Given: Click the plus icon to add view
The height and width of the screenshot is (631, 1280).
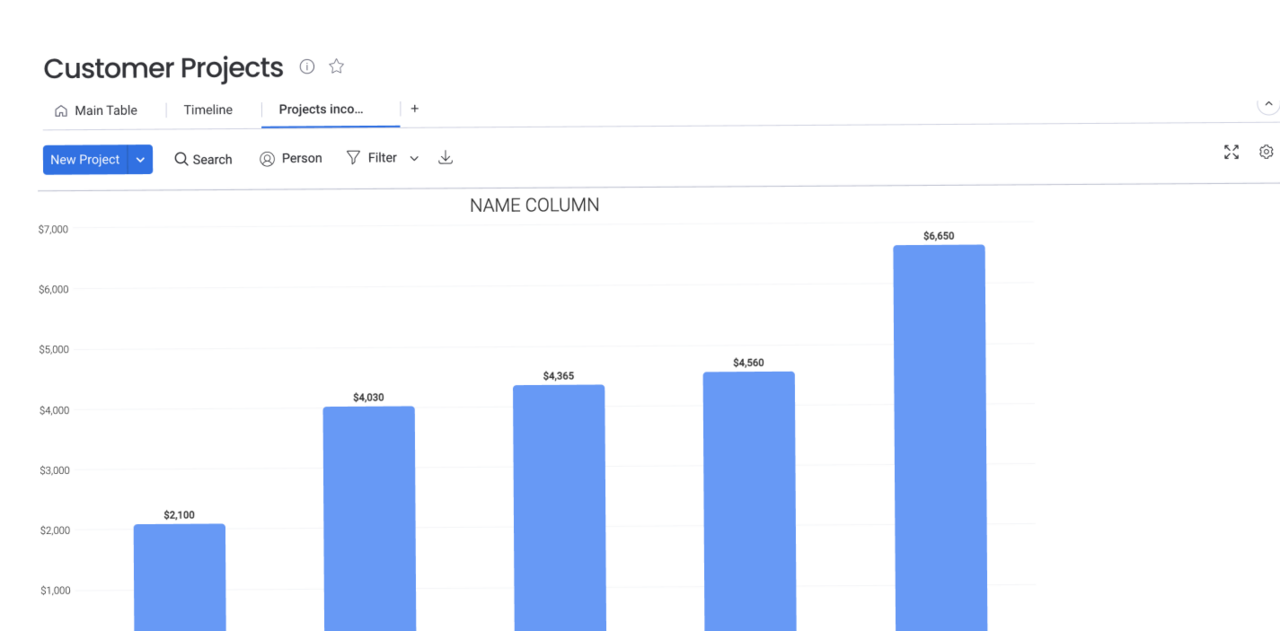Looking at the screenshot, I should tap(415, 109).
